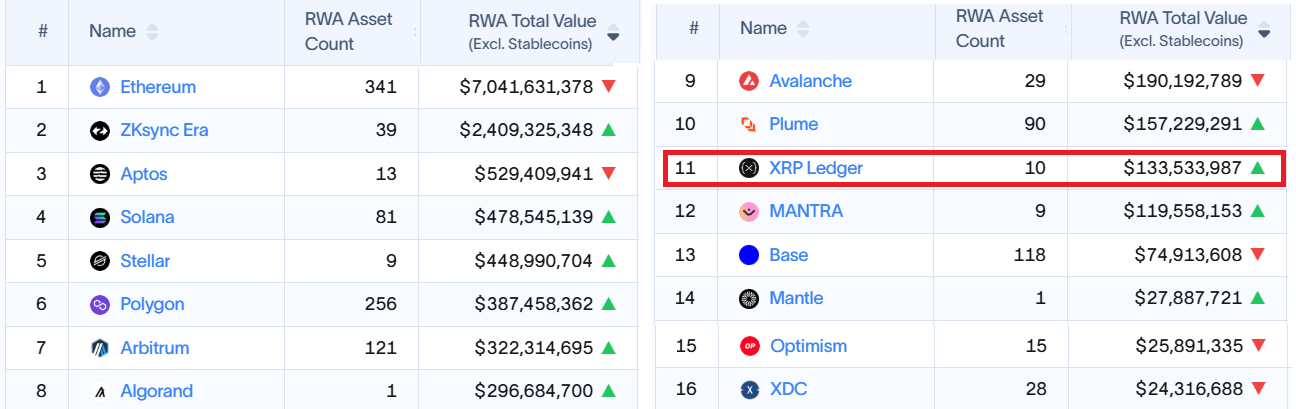Screen dimensions: 1296x409
Task: Click the Base blue circle icon
Action: (x=749, y=255)
